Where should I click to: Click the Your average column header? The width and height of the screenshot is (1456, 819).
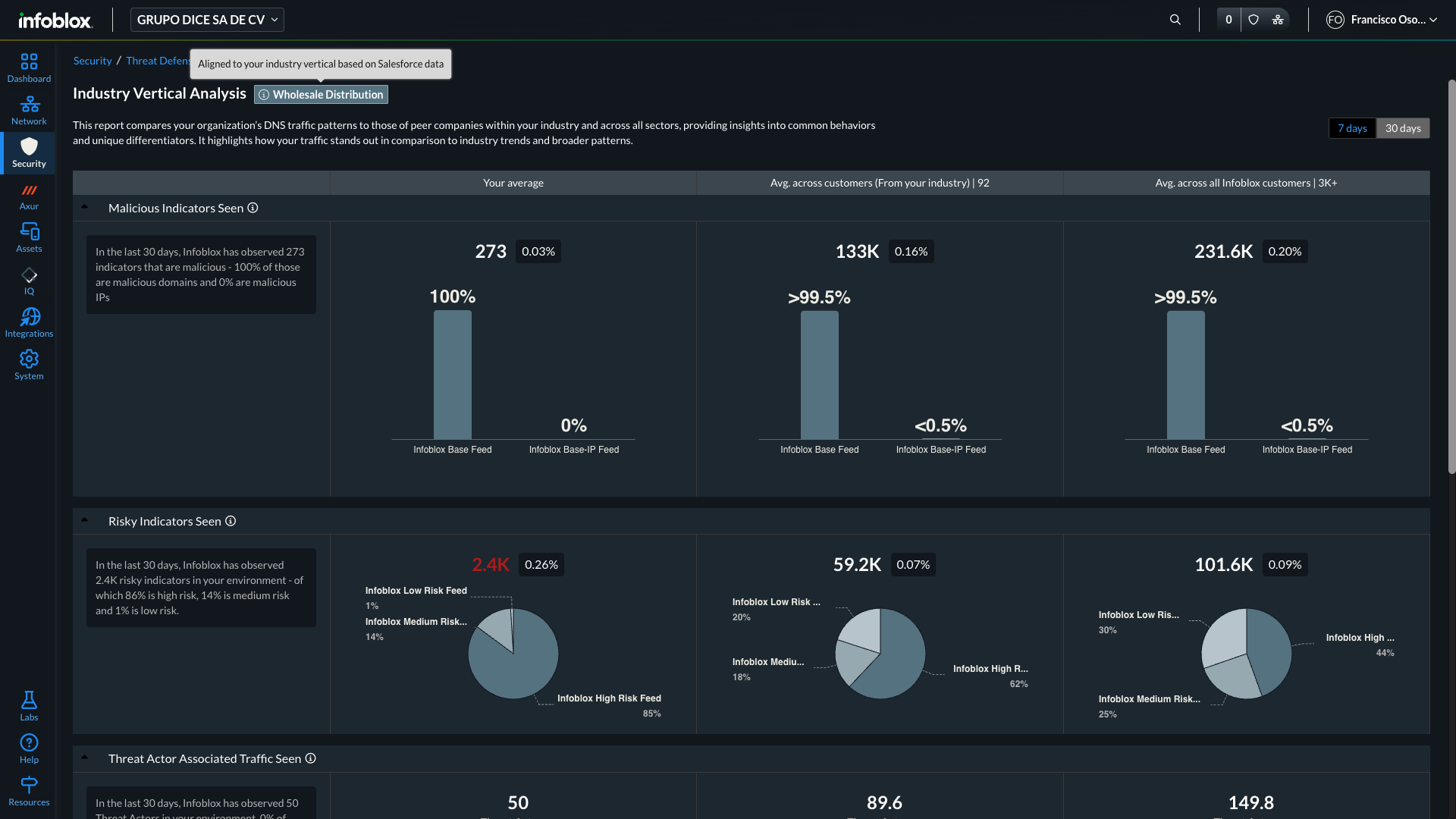click(x=513, y=183)
